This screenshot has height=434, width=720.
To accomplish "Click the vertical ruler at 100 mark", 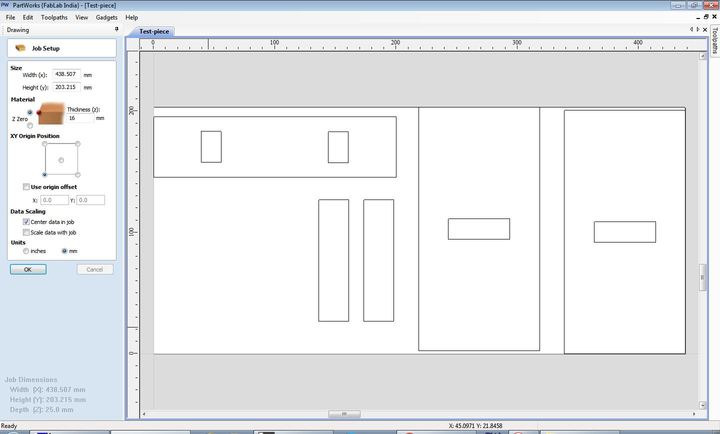I will 133,232.
